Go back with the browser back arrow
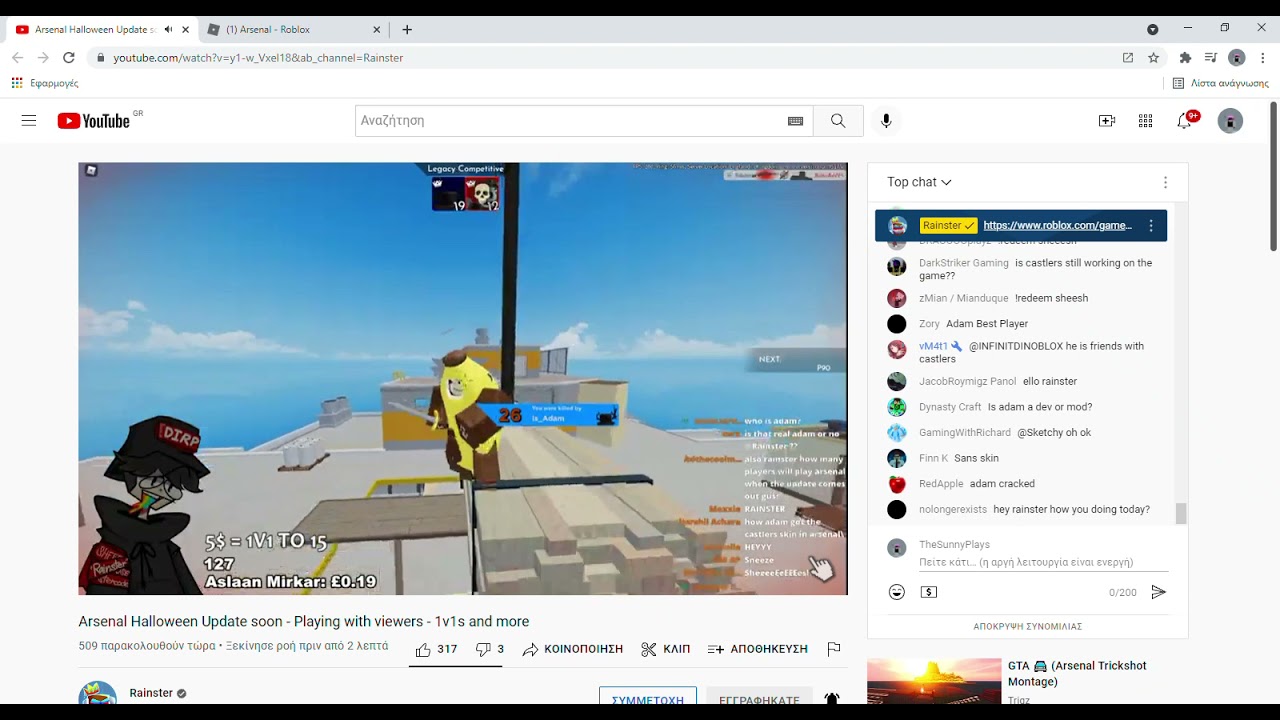The height and width of the screenshot is (720, 1280). click(x=17, y=58)
